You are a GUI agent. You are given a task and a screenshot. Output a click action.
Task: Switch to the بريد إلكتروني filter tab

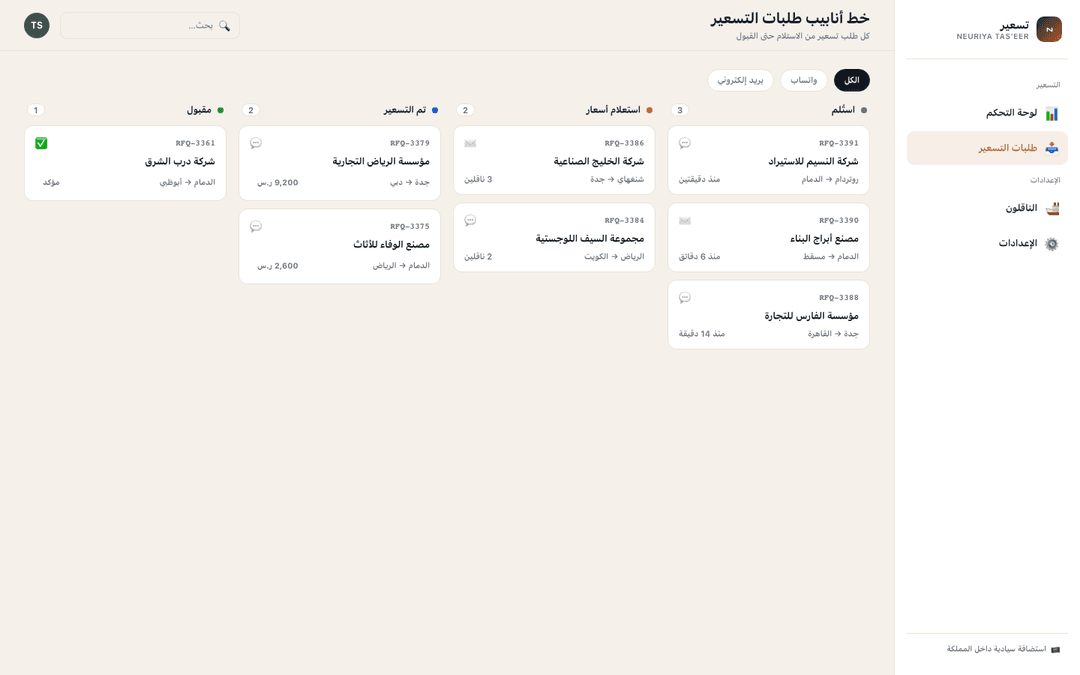(x=740, y=81)
